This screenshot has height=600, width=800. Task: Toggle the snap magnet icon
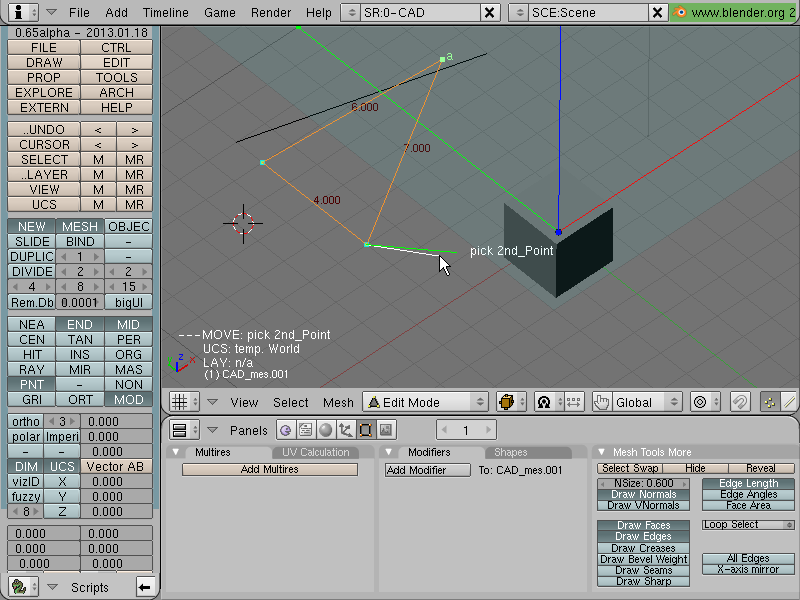coord(740,402)
